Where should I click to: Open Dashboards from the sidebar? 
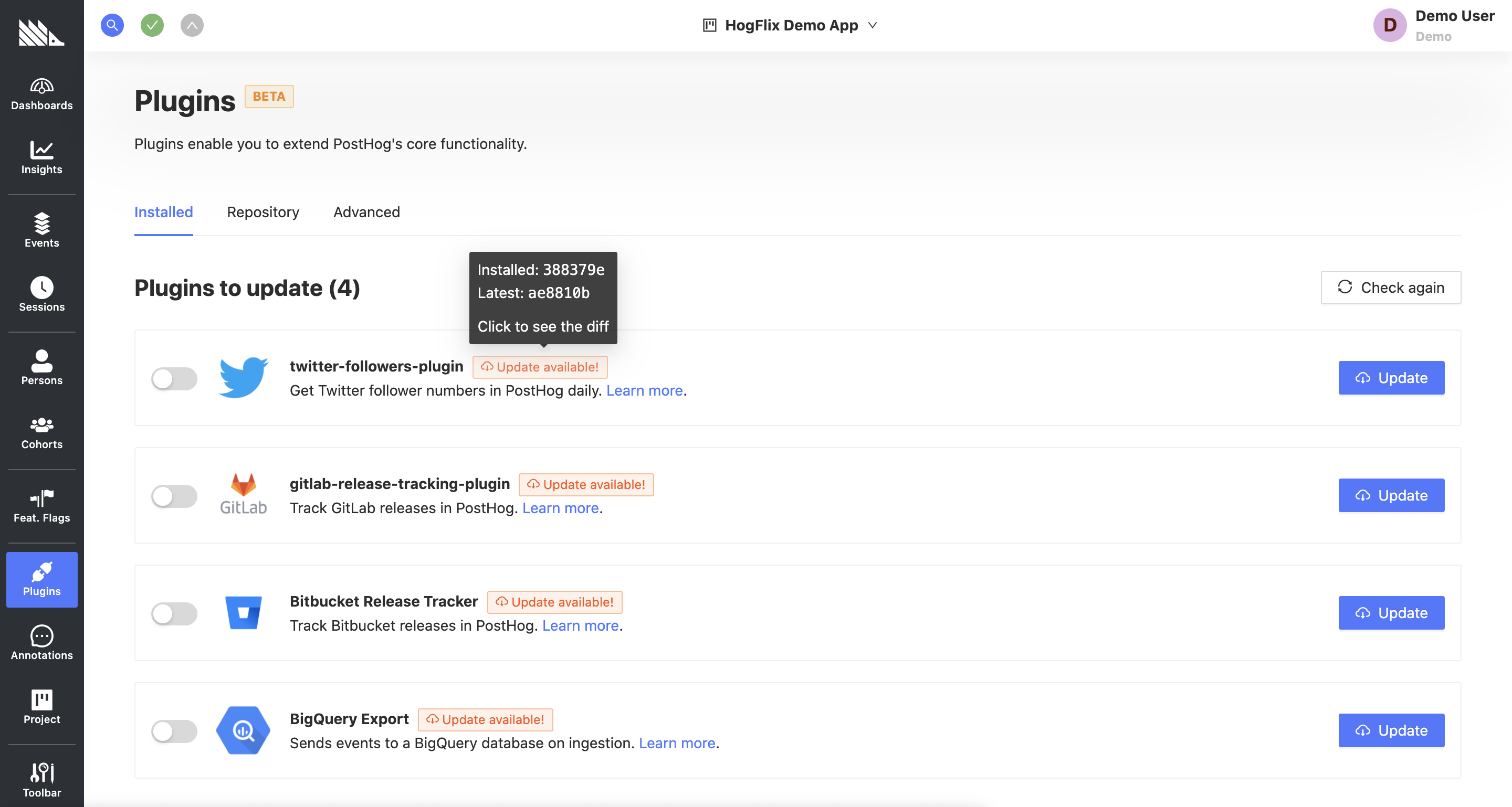[41, 94]
